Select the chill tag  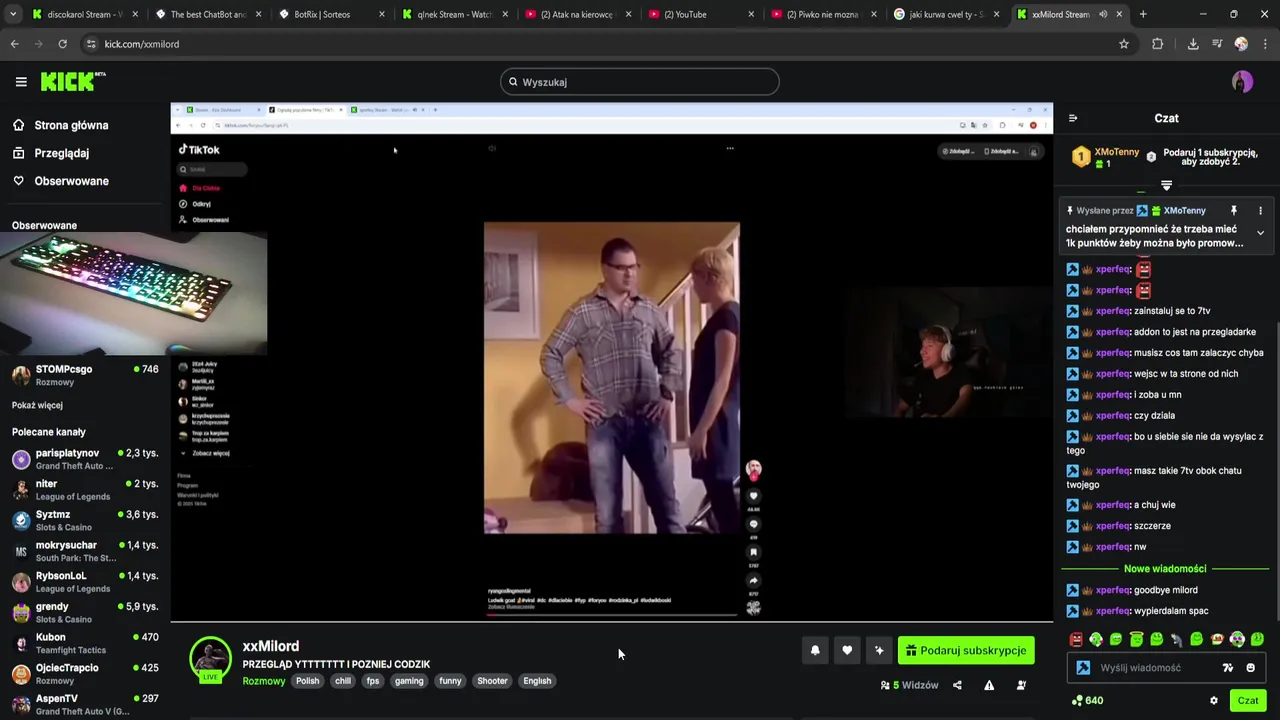click(x=343, y=681)
